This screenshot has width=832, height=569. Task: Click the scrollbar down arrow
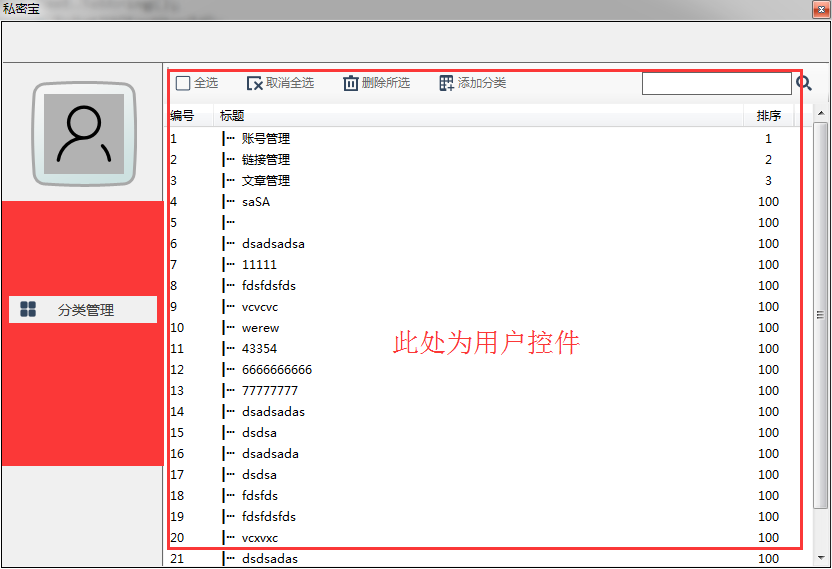click(x=821, y=558)
